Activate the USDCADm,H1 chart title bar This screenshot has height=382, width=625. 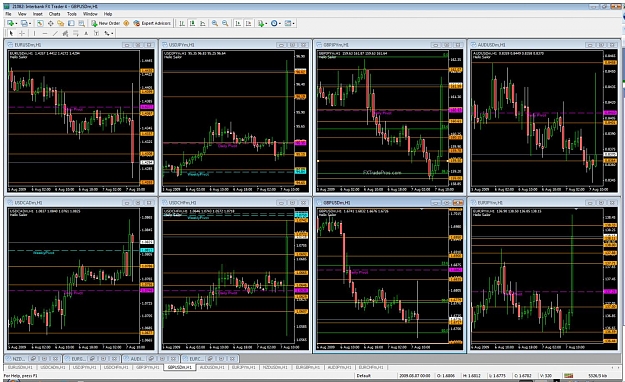pos(80,203)
